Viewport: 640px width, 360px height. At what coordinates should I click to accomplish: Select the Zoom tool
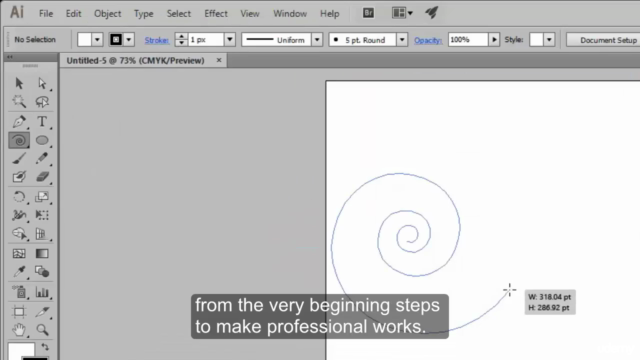coord(42,329)
